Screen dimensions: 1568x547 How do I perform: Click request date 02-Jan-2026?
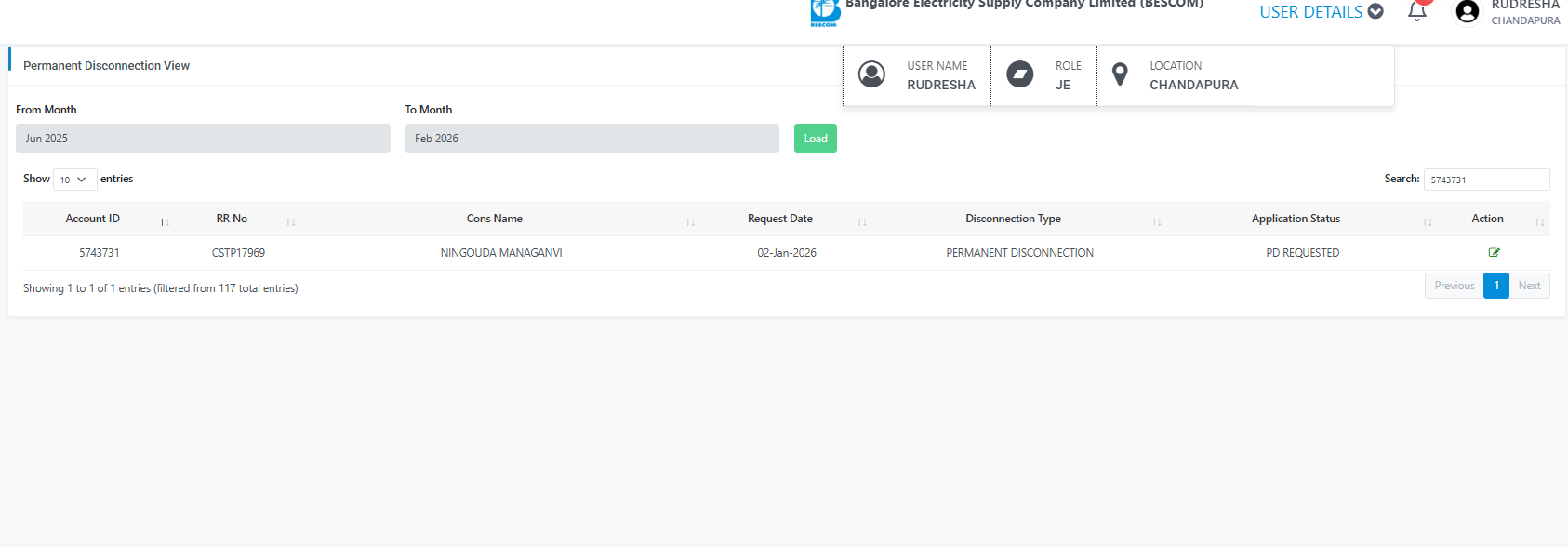tap(787, 253)
